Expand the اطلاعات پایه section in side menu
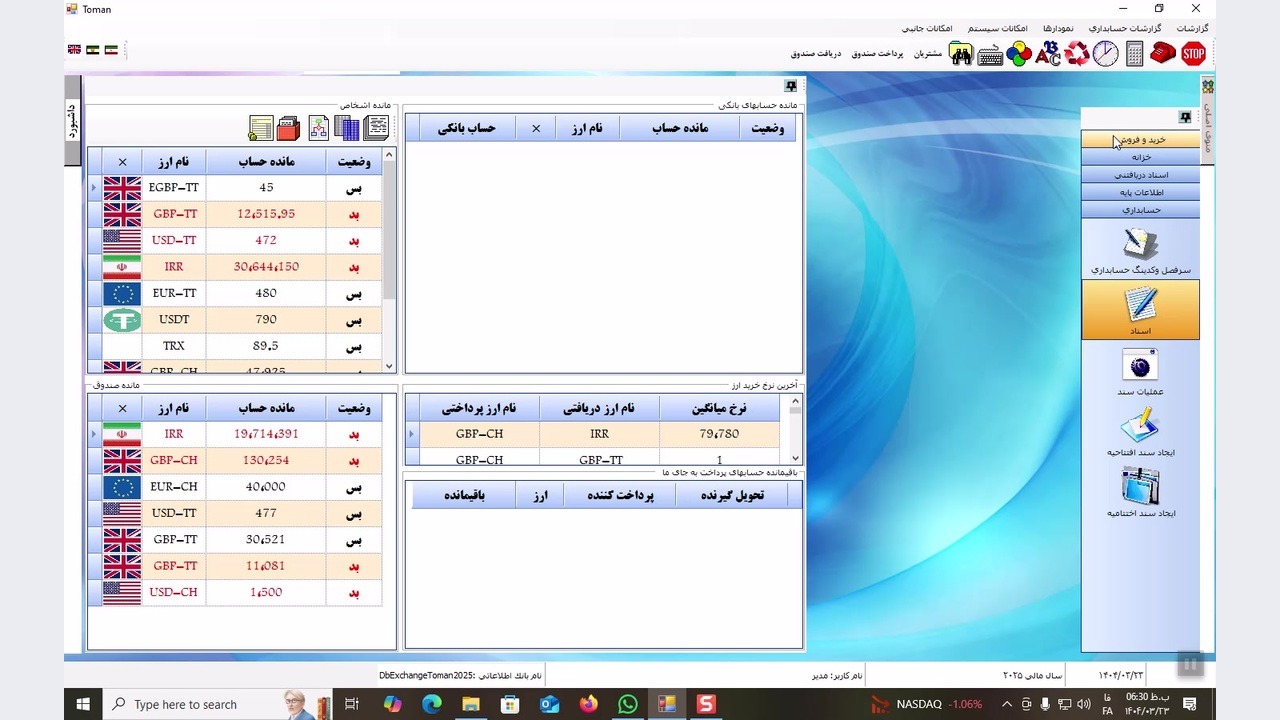Screen dimensions: 1280x720 tap(1140, 192)
